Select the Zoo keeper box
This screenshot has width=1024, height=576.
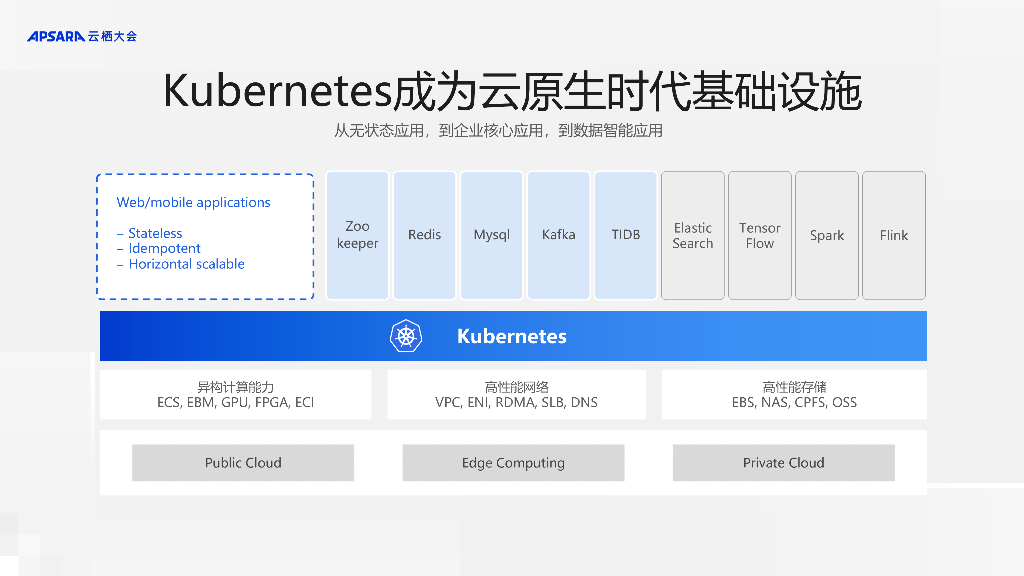point(357,236)
